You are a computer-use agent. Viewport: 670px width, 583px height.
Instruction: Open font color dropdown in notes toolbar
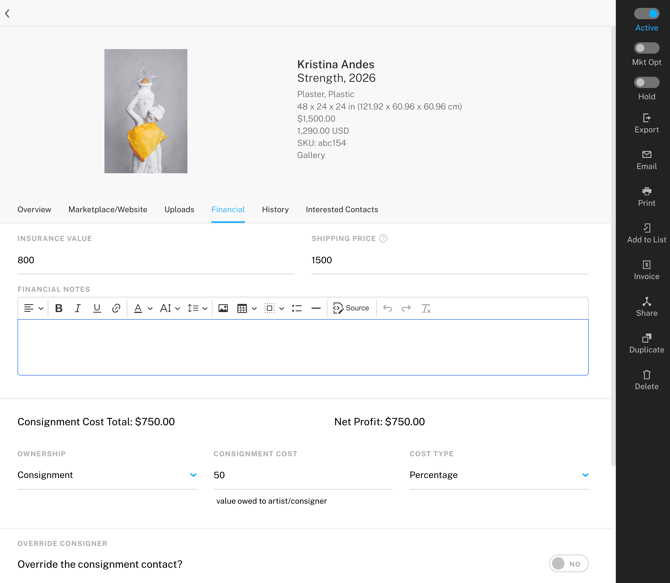point(143,308)
